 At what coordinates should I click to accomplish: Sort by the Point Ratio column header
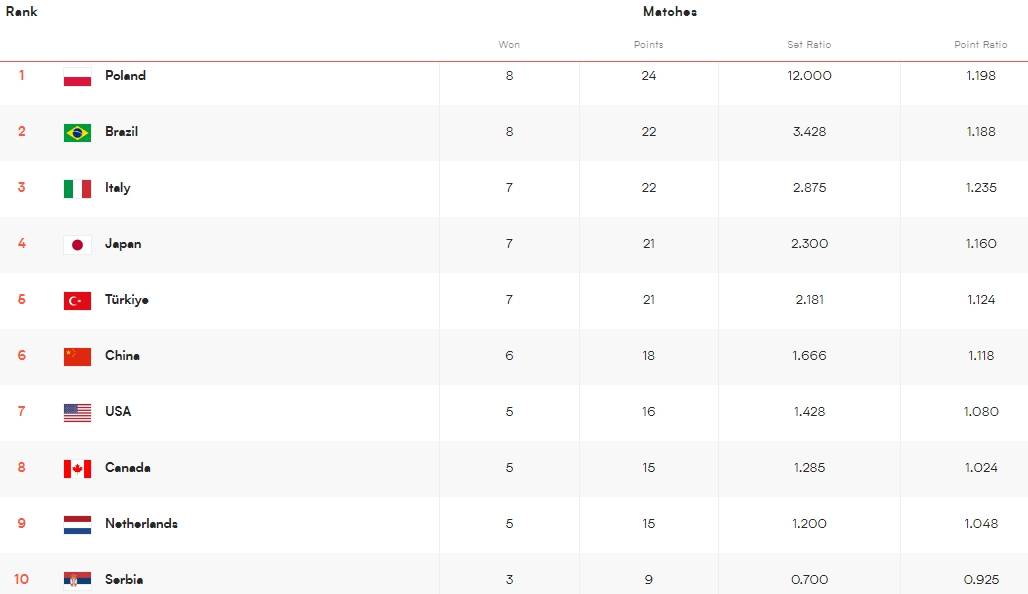[980, 45]
